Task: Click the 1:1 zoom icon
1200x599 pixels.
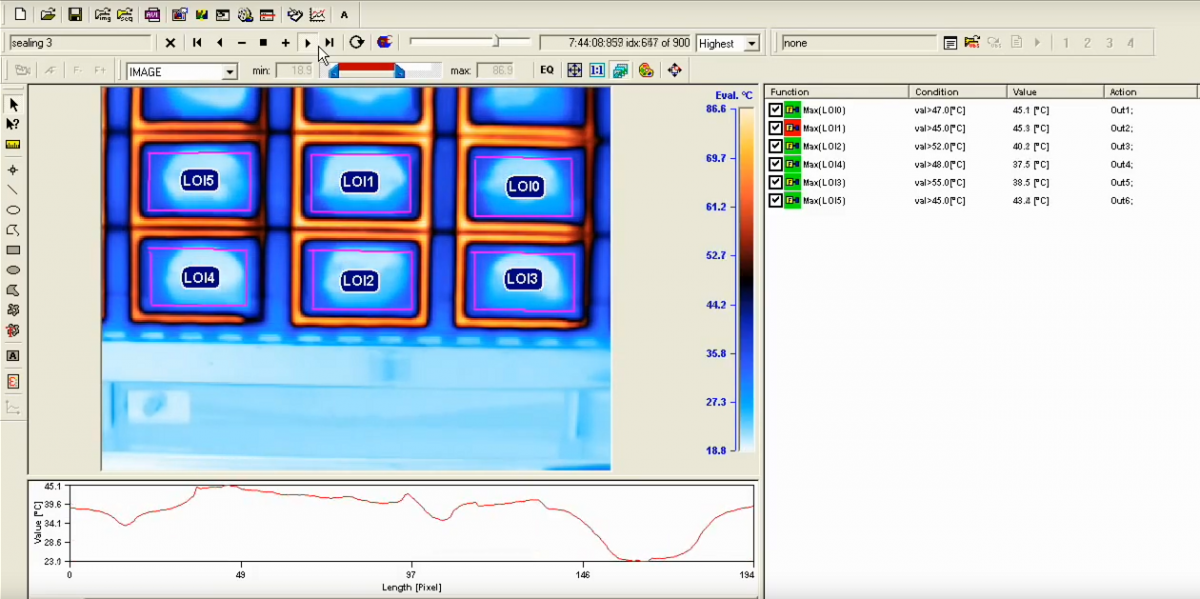Action: tap(597, 70)
